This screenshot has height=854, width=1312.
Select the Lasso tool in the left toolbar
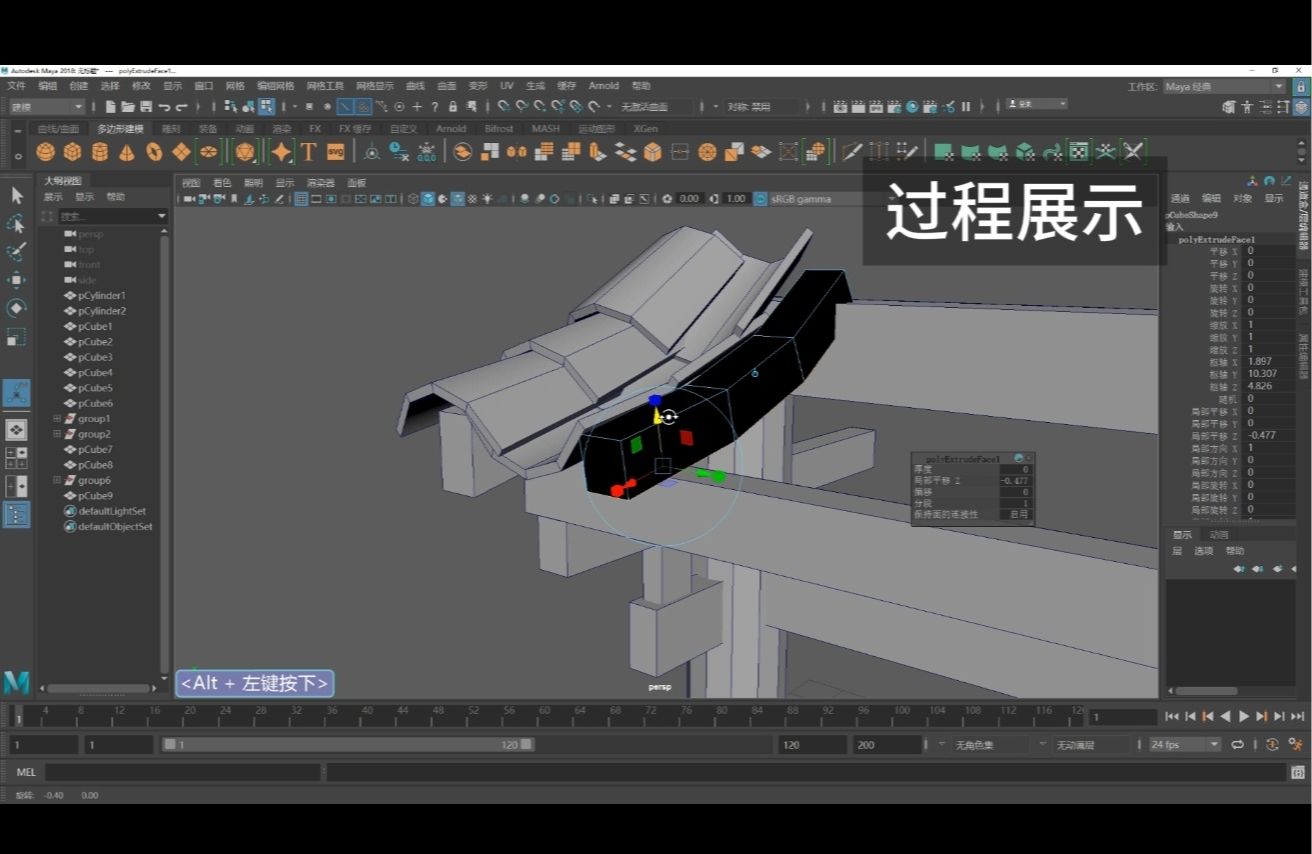tap(16, 222)
